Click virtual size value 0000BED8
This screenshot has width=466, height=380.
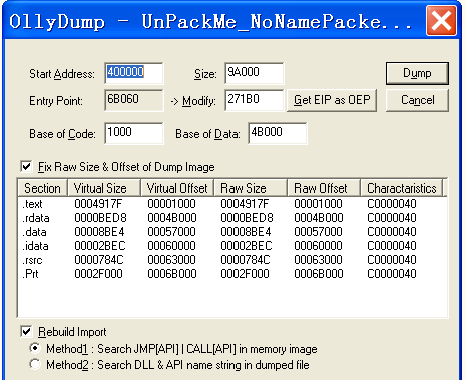click(x=100, y=218)
